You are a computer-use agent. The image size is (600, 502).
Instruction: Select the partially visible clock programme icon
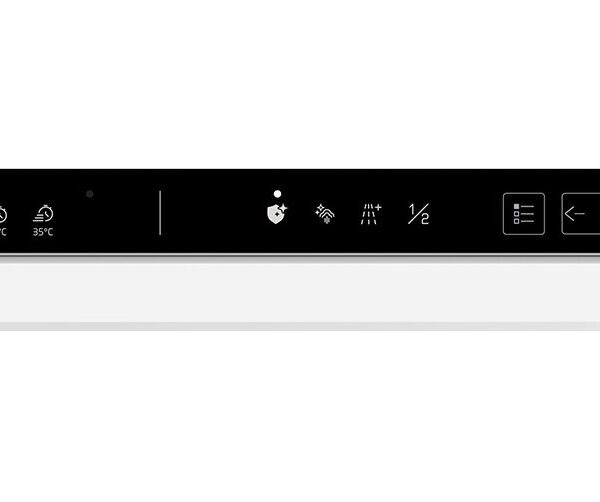3,214
